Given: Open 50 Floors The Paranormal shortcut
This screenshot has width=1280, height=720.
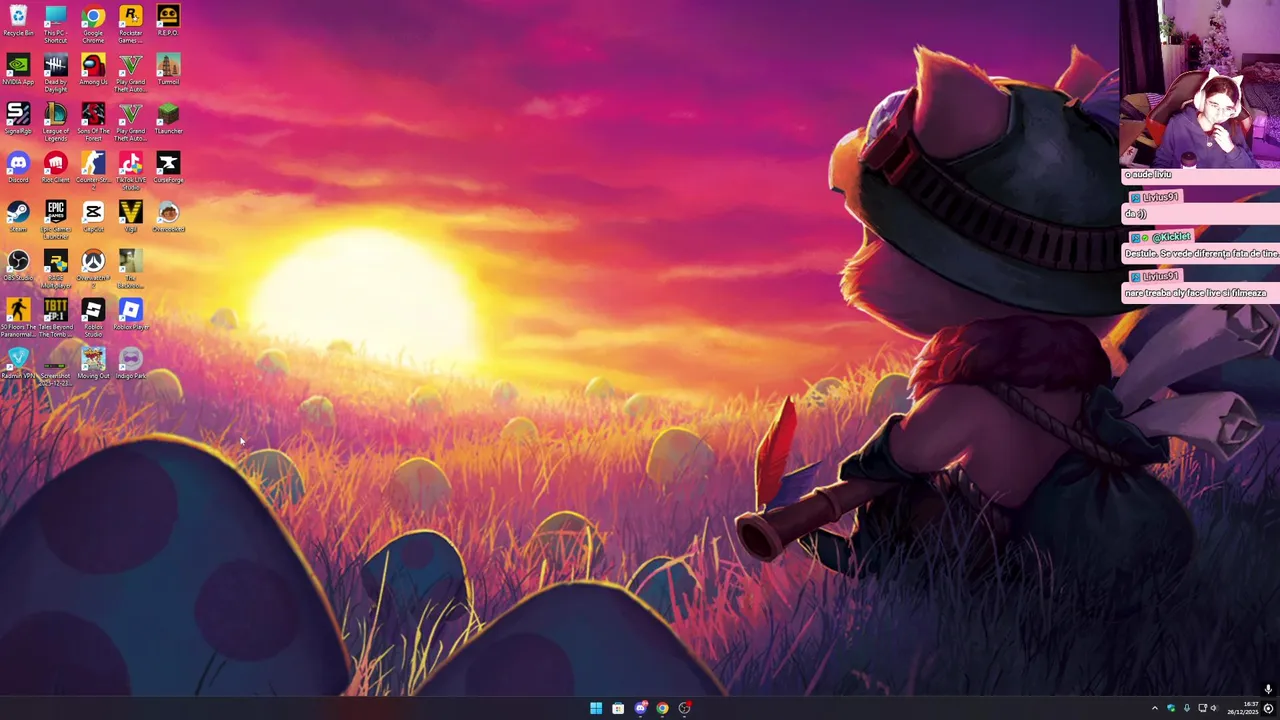Looking at the screenshot, I should [x=18, y=318].
